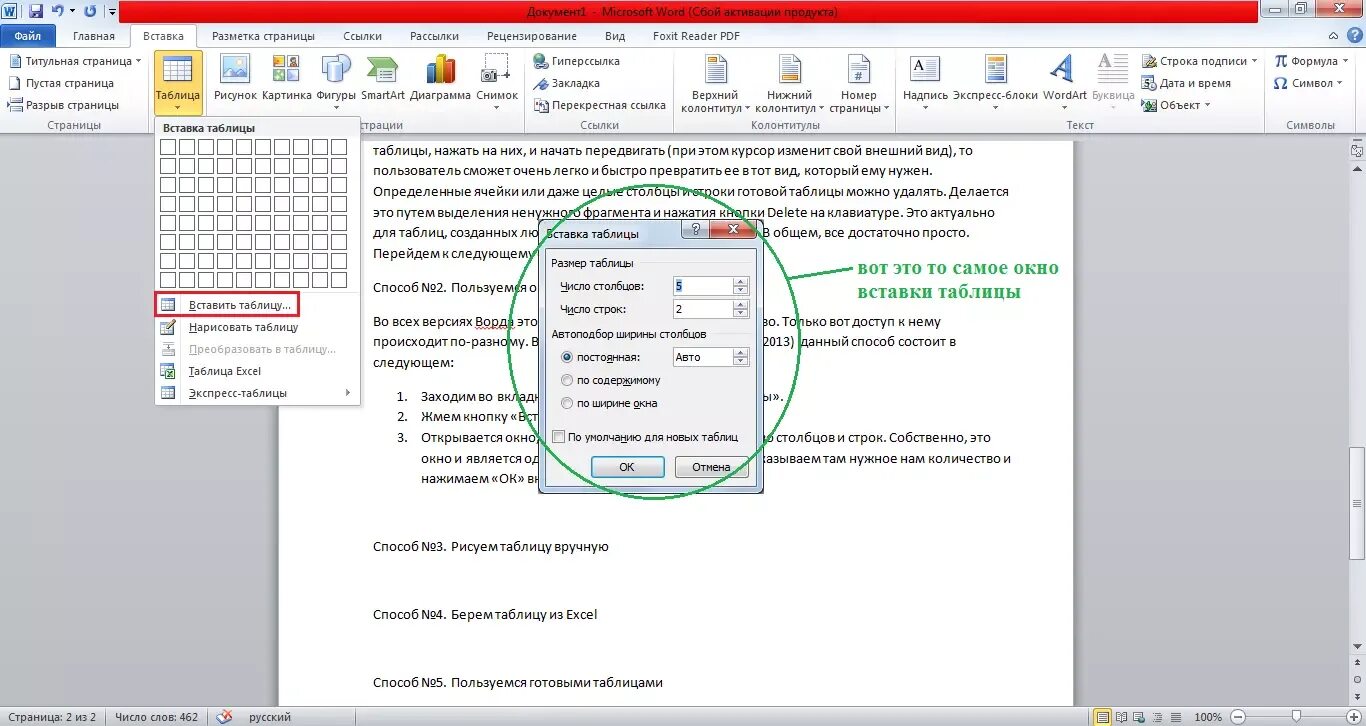Select the постоянная radio button
Screen dimensions: 1366x726
(568, 357)
